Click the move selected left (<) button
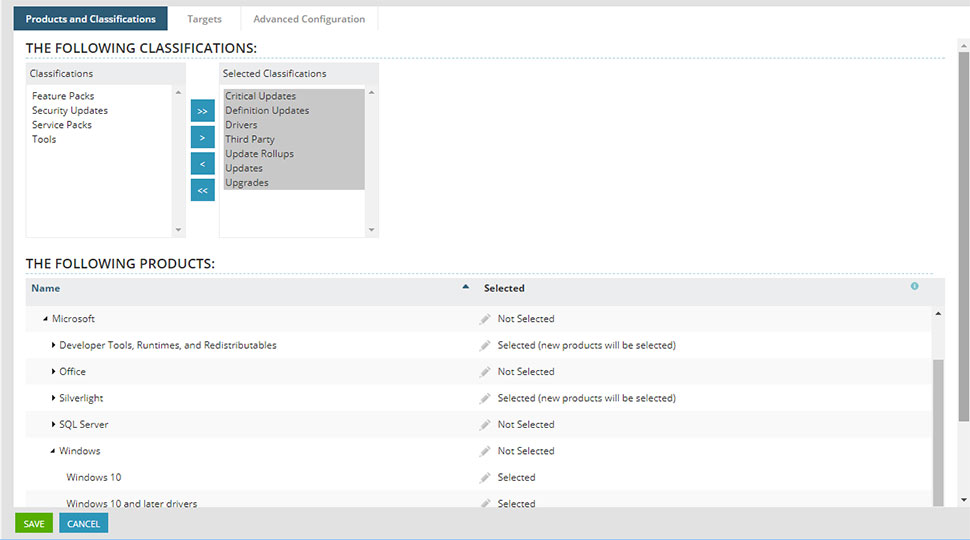Viewport: 970px width, 540px height. 202,164
